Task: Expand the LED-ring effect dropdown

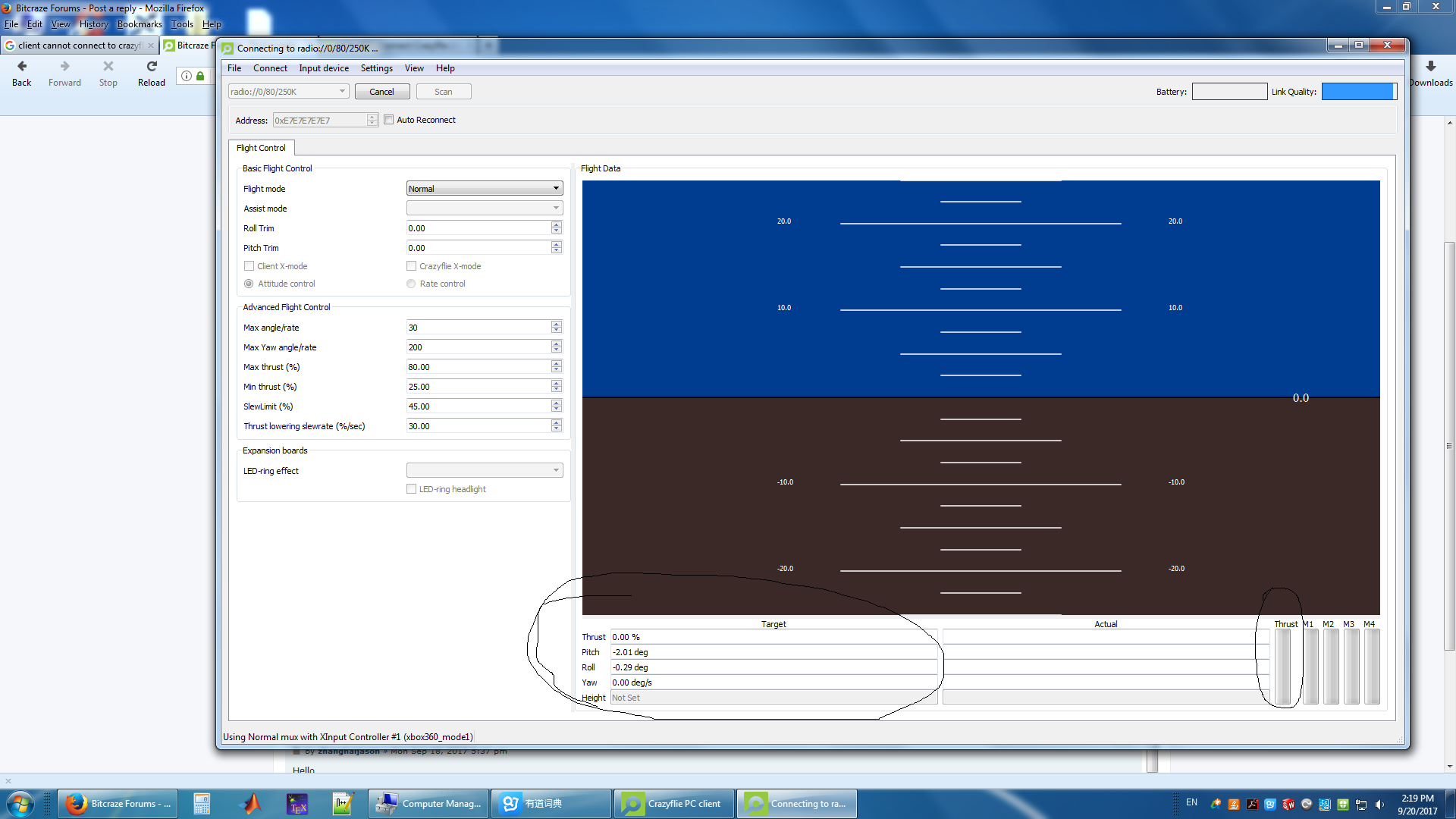Action: (484, 470)
